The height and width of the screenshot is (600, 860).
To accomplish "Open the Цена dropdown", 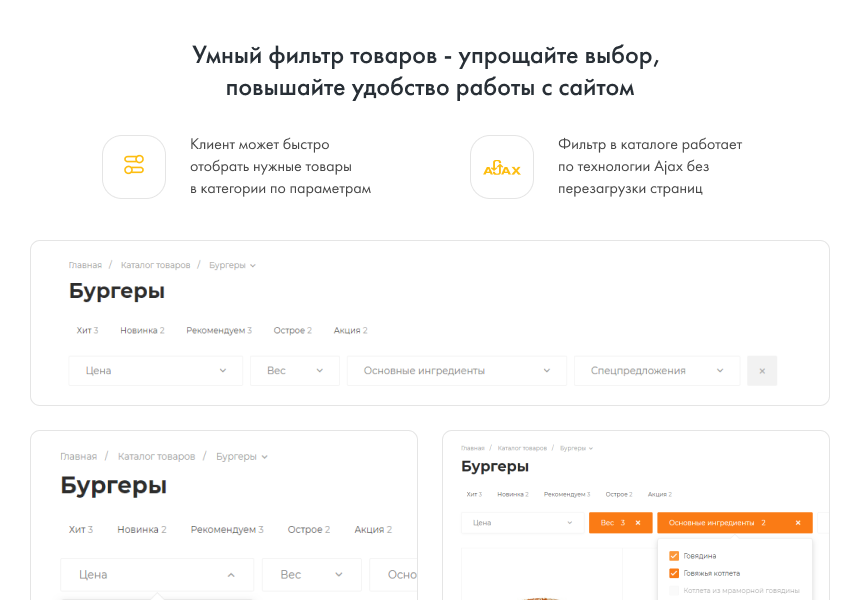I will pyautogui.click(x=155, y=370).
